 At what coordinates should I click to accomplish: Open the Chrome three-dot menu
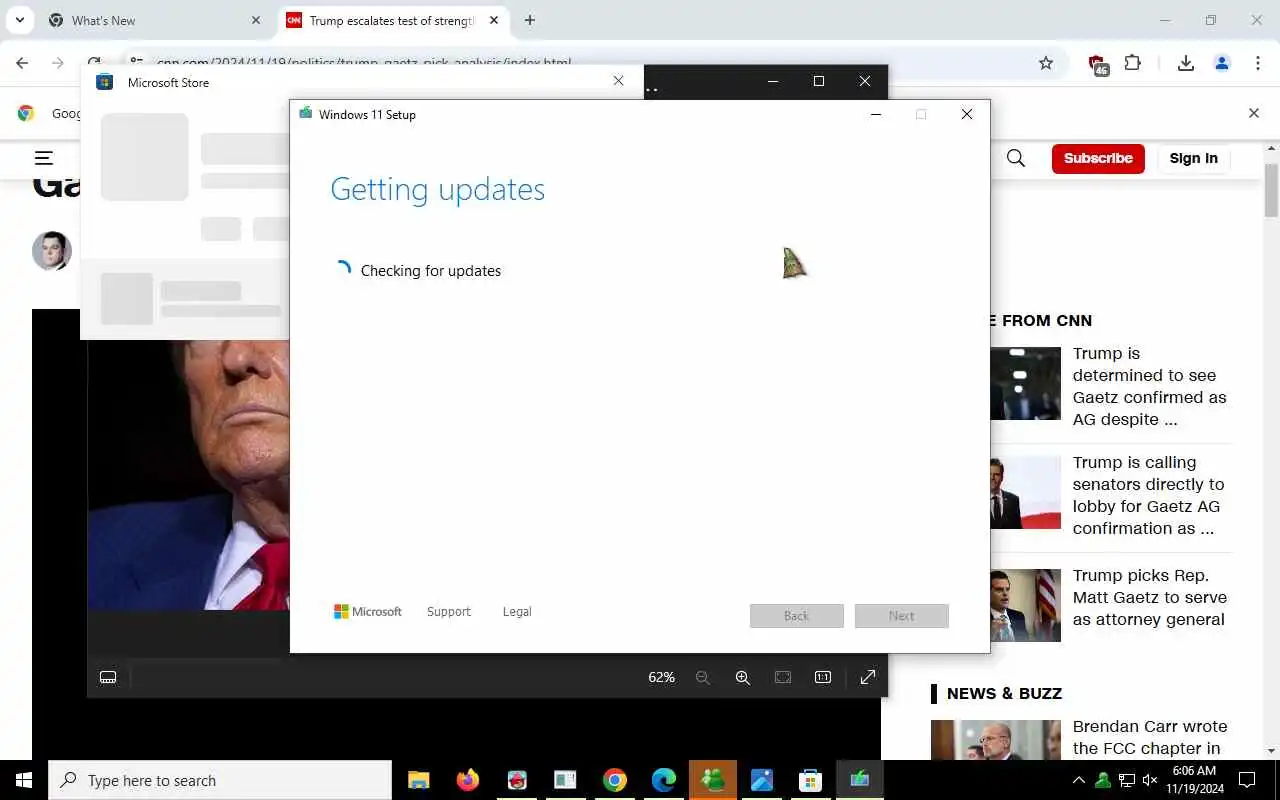(x=1258, y=63)
